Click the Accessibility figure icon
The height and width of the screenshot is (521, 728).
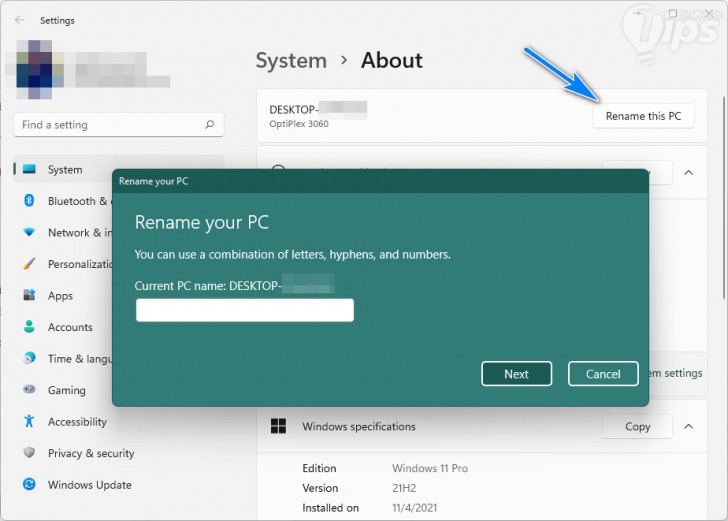29,421
